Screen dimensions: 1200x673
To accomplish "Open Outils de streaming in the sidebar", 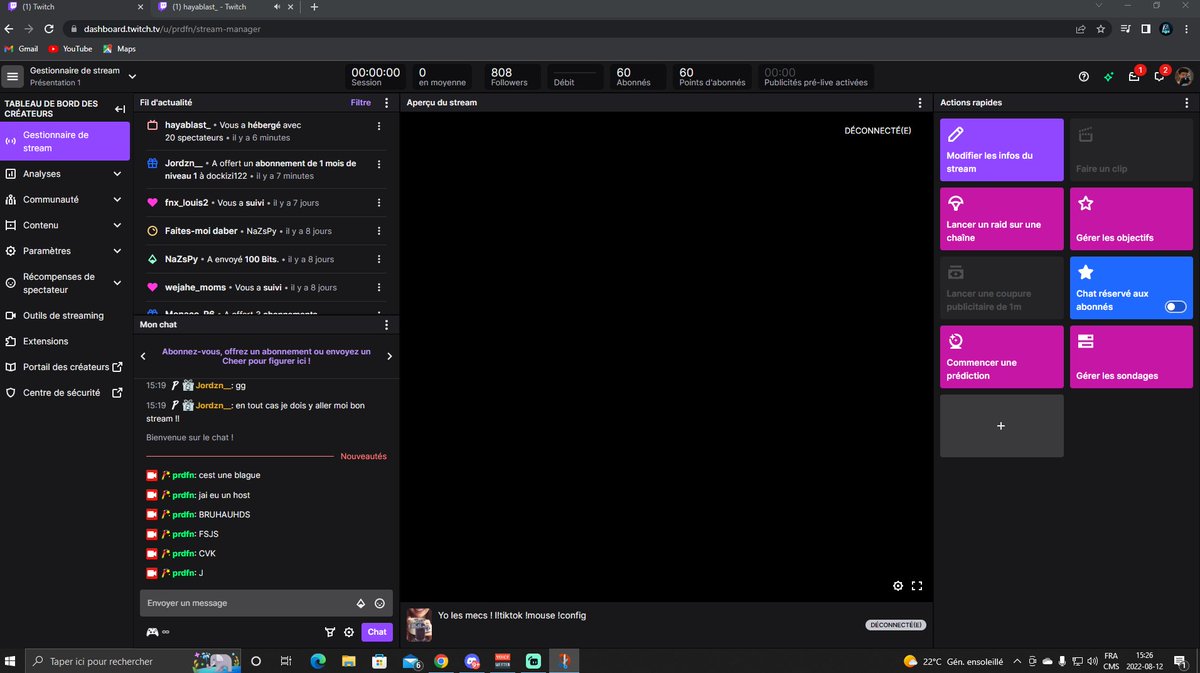I will tap(64, 315).
